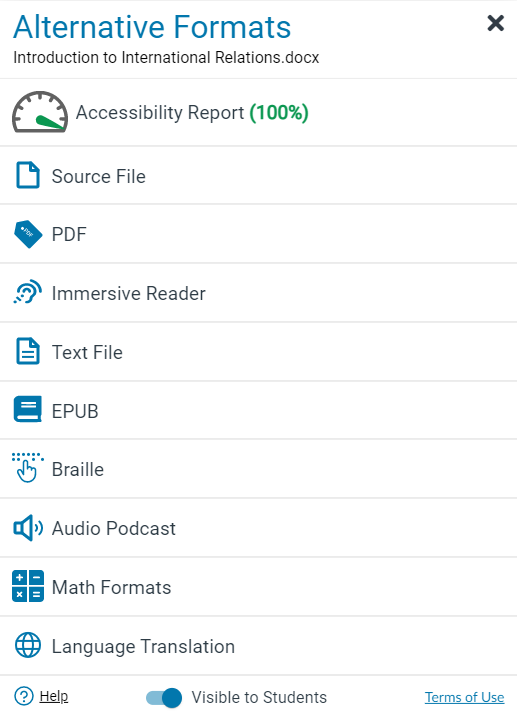Screen dimensions: 517x716
Task: Click the question mark help icon
Action: (24, 696)
